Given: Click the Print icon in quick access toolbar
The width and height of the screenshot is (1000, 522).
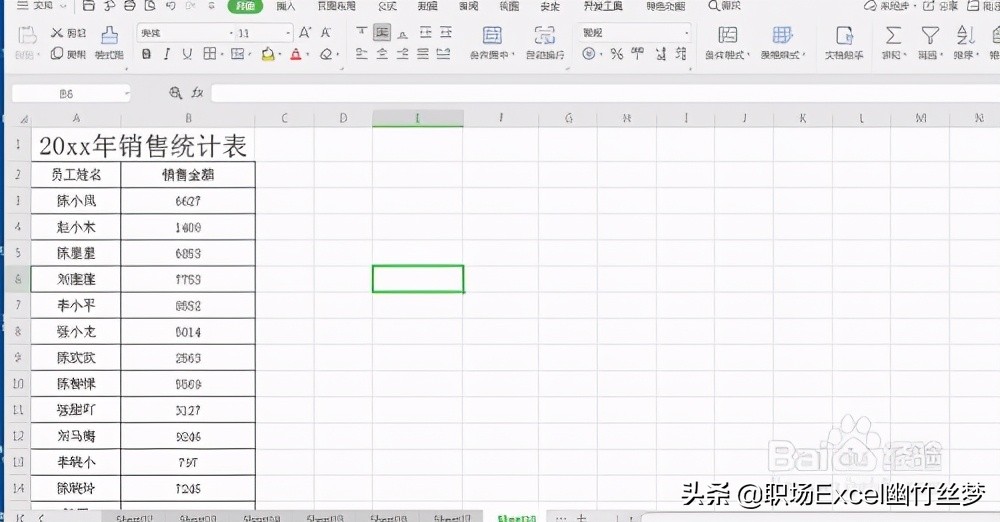Looking at the screenshot, I should point(129,6).
